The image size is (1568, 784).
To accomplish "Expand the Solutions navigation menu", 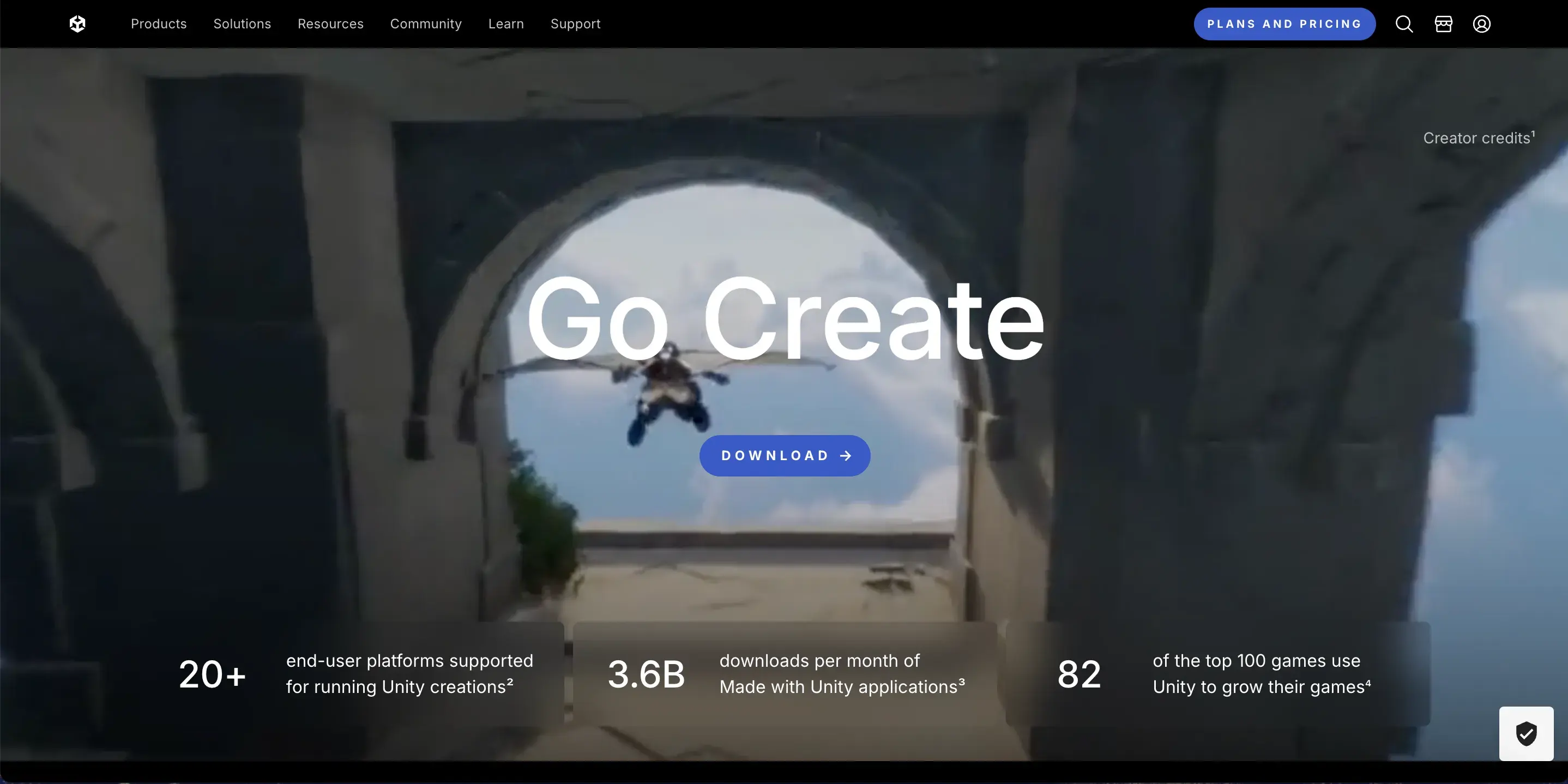I will tap(242, 24).
